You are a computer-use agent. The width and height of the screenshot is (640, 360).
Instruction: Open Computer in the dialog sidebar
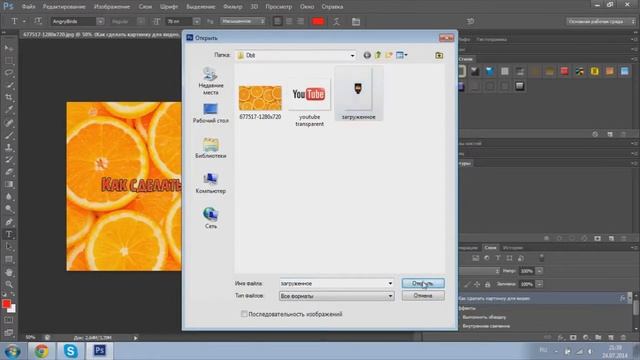pos(211,183)
